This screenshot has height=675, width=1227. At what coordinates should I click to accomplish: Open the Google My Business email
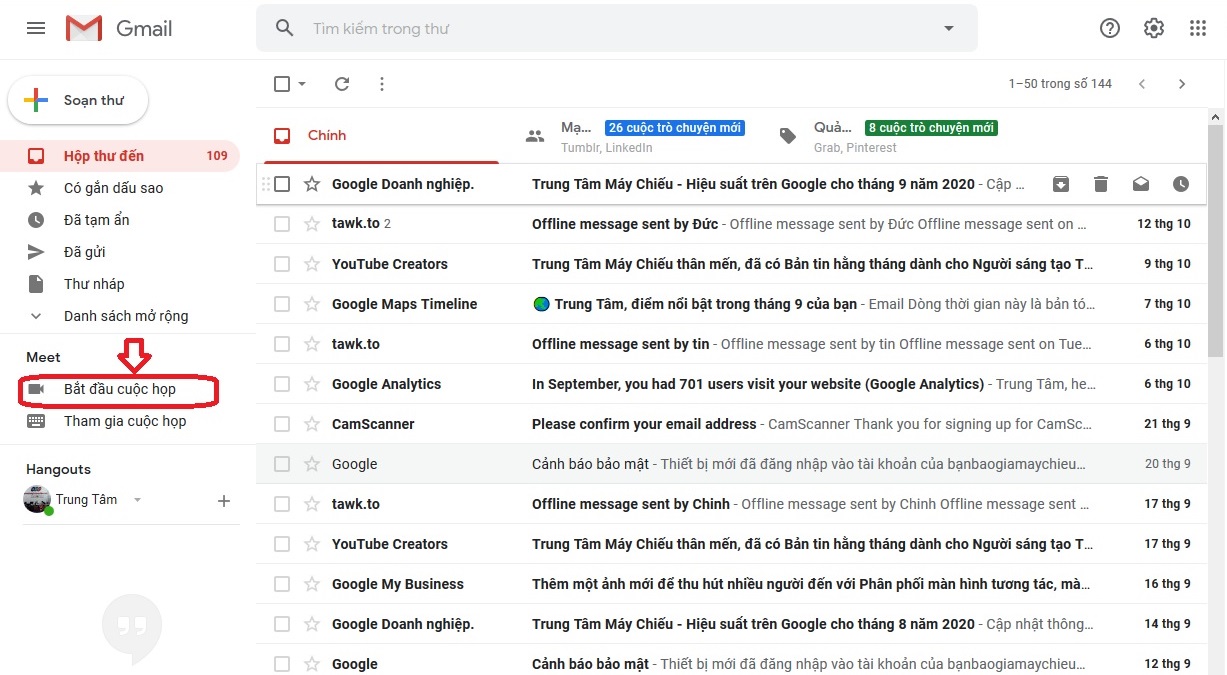tap(732, 584)
